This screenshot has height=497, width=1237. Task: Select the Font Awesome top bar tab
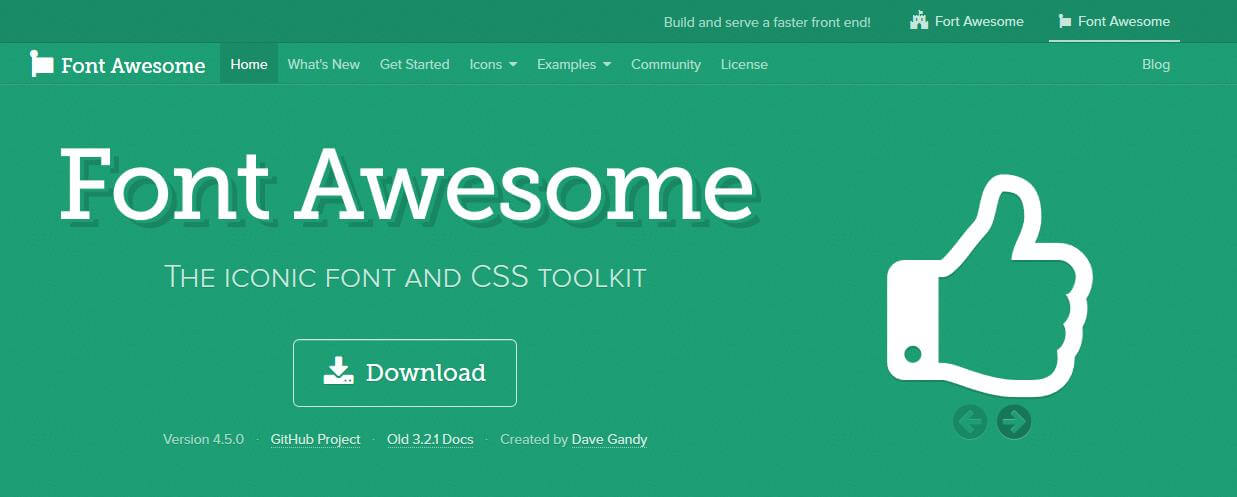pyautogui.click(x=1114, y=21)
